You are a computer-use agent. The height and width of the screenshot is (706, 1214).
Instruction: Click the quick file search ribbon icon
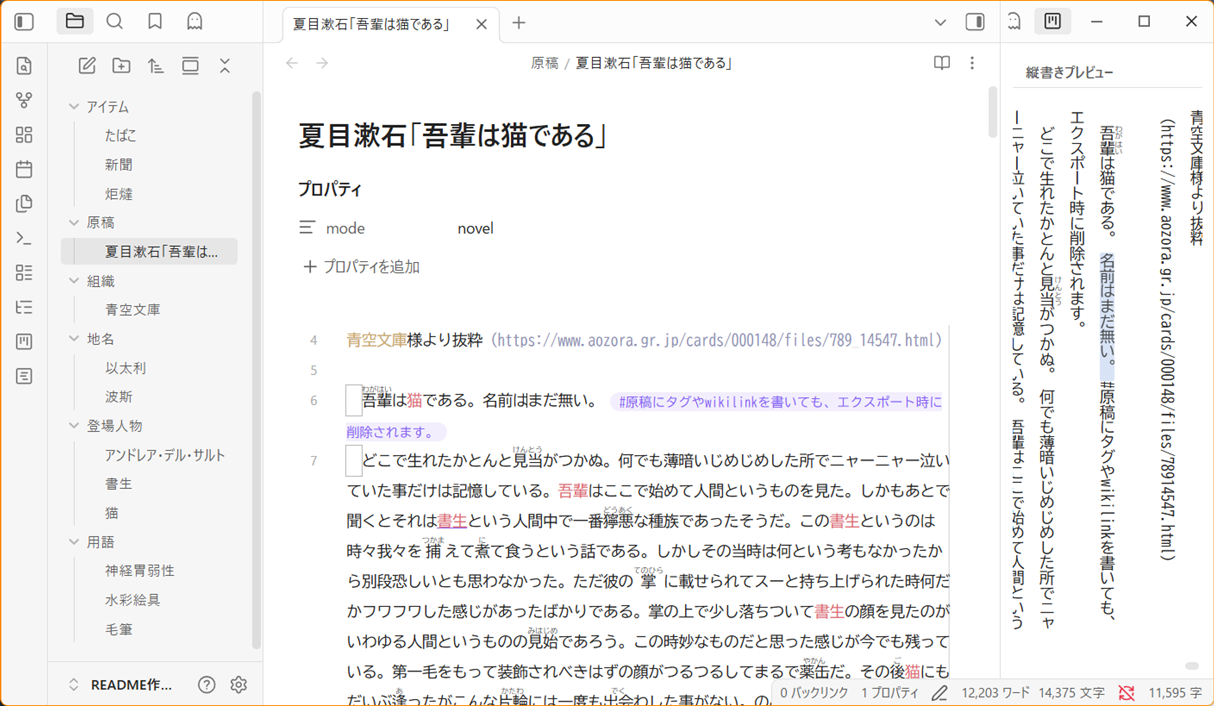click(x=24, y=66)
